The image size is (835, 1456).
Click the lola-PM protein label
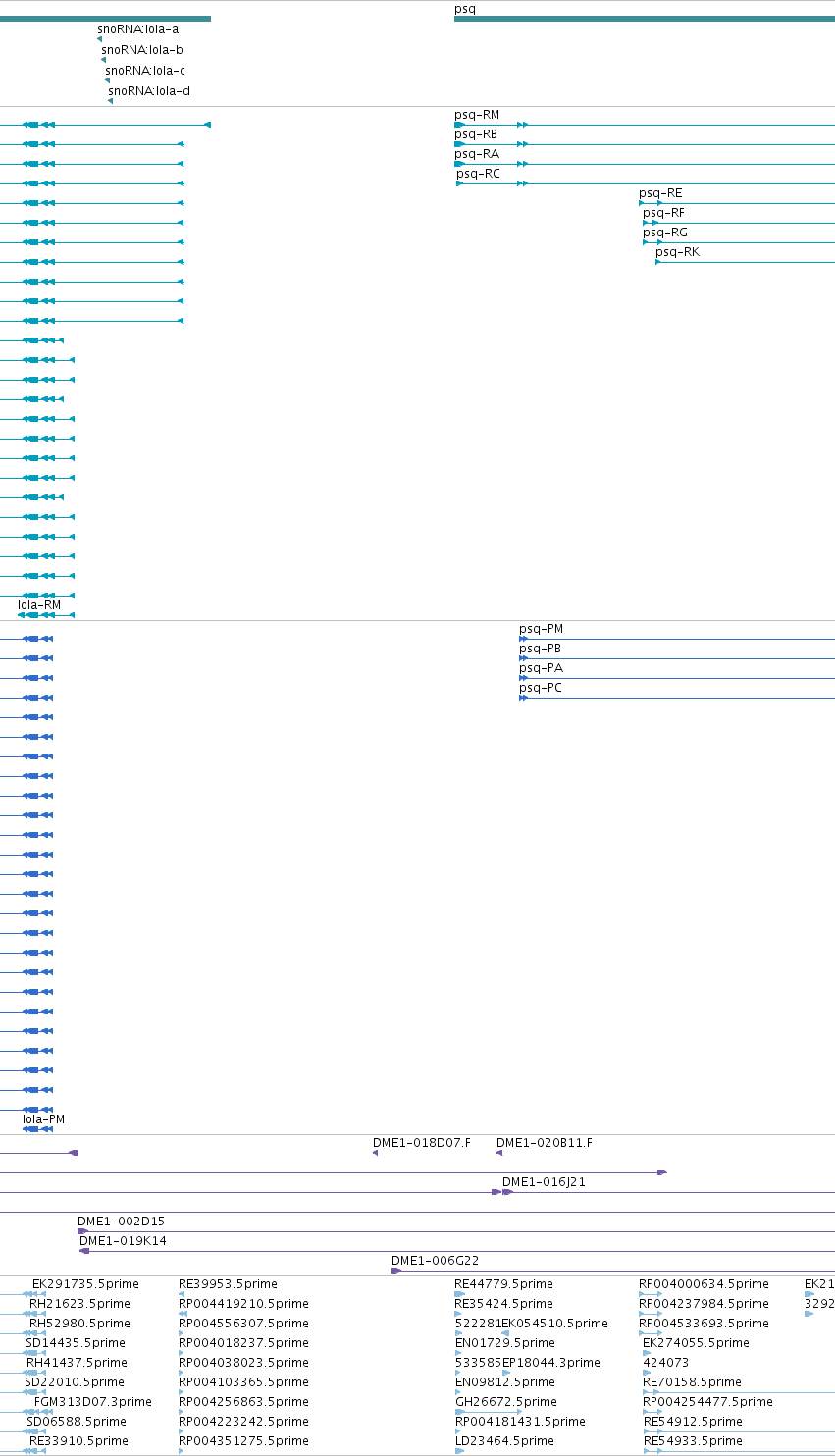[44, 1119]
